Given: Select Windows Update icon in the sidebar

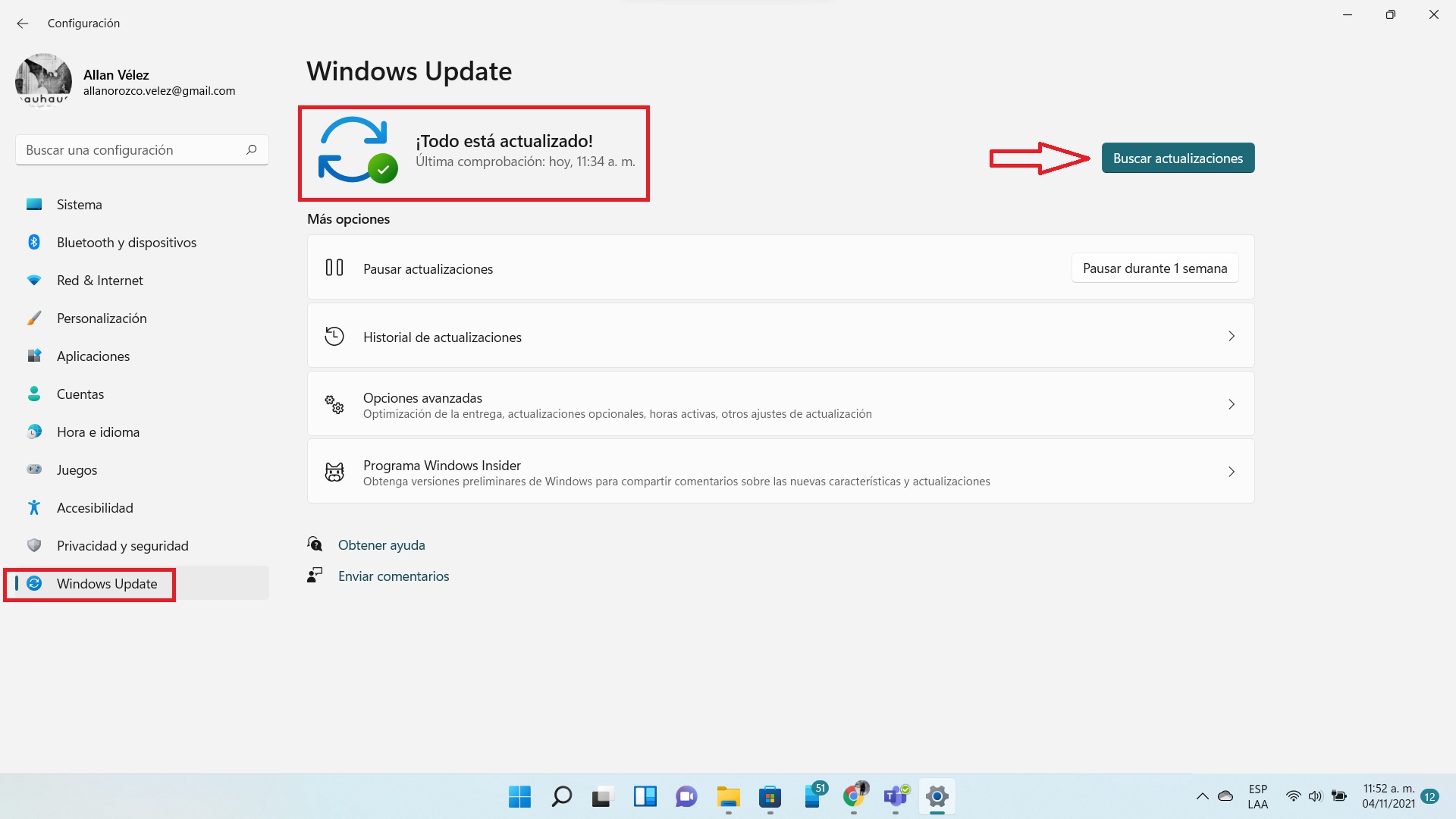Looking at the screenshot, I should (x=35, y=584).
